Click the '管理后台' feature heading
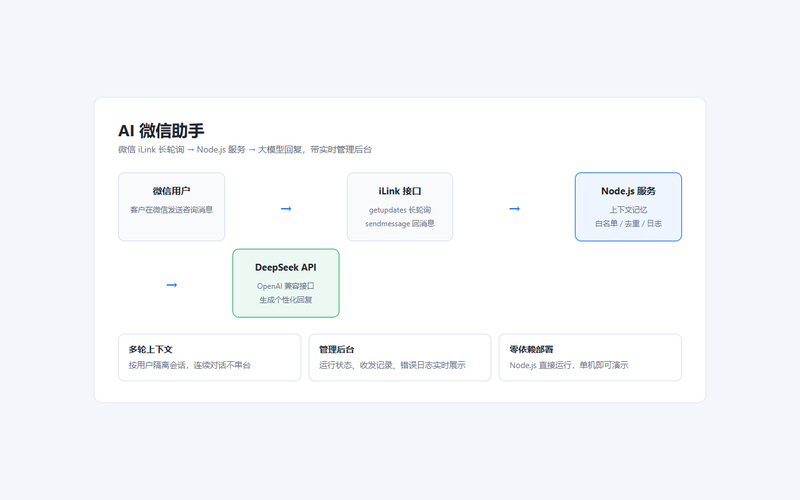Image resolution: width=800 pixels, height=500 pixels. coord(337,349)
